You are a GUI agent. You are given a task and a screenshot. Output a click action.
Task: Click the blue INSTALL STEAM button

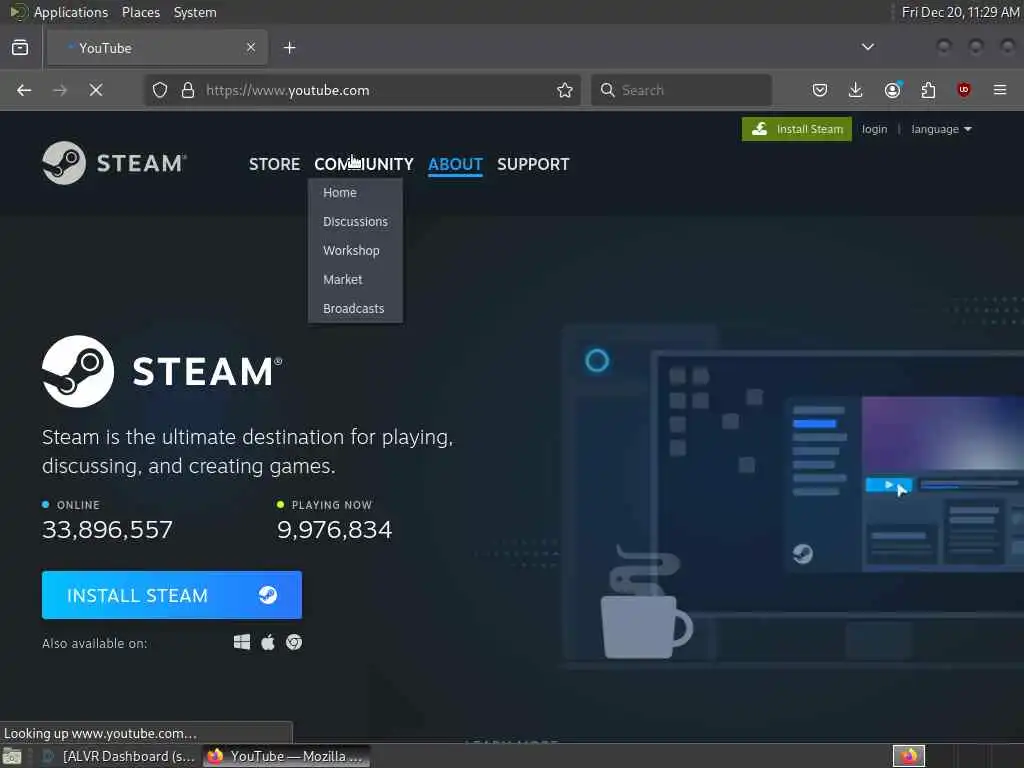[x=172, y=595]
